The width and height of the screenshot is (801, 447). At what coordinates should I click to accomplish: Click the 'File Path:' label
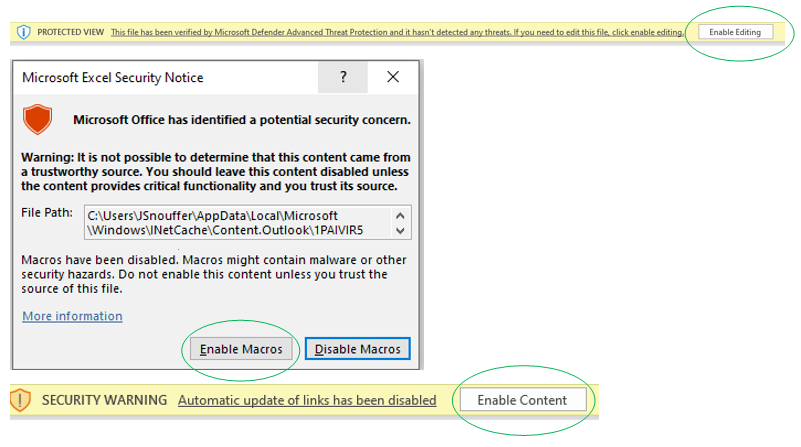point(47,213)
